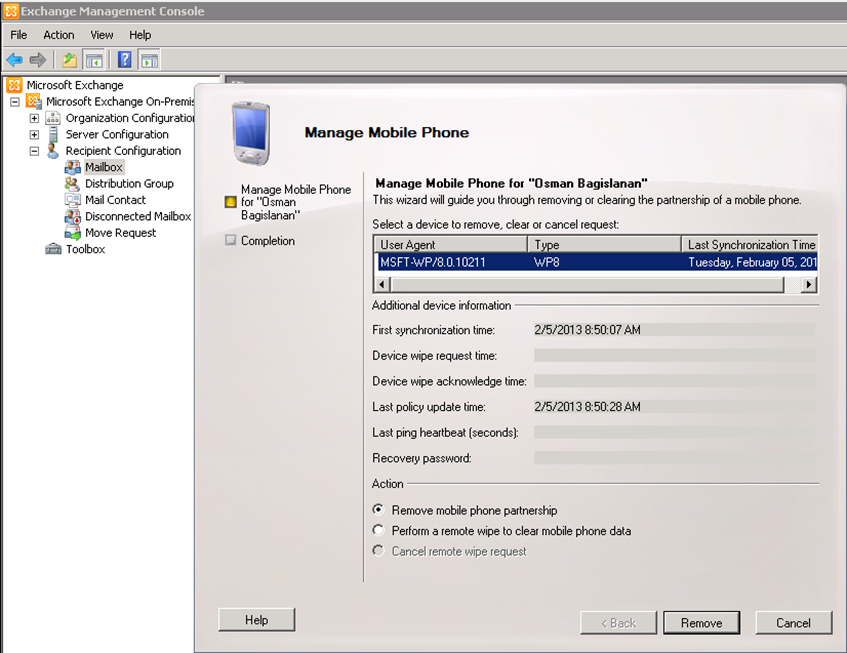The width and height of the screenshot is (847, 653).
Task: Select Perform a remote wipe option
Action: (x=379, y=530)
